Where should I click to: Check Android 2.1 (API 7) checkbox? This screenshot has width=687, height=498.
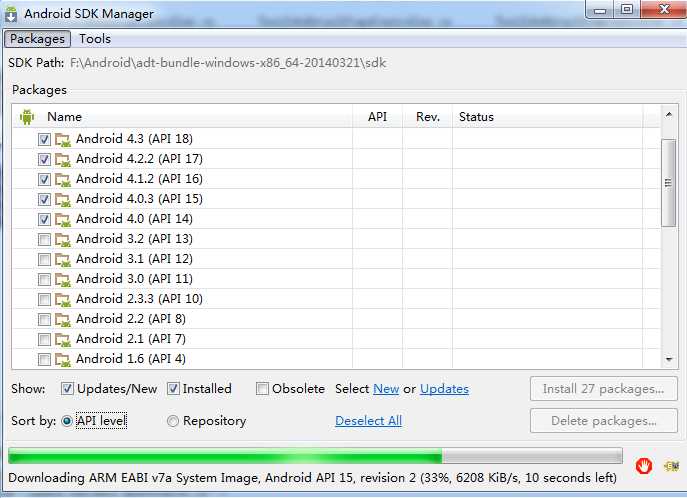(44, 339)
